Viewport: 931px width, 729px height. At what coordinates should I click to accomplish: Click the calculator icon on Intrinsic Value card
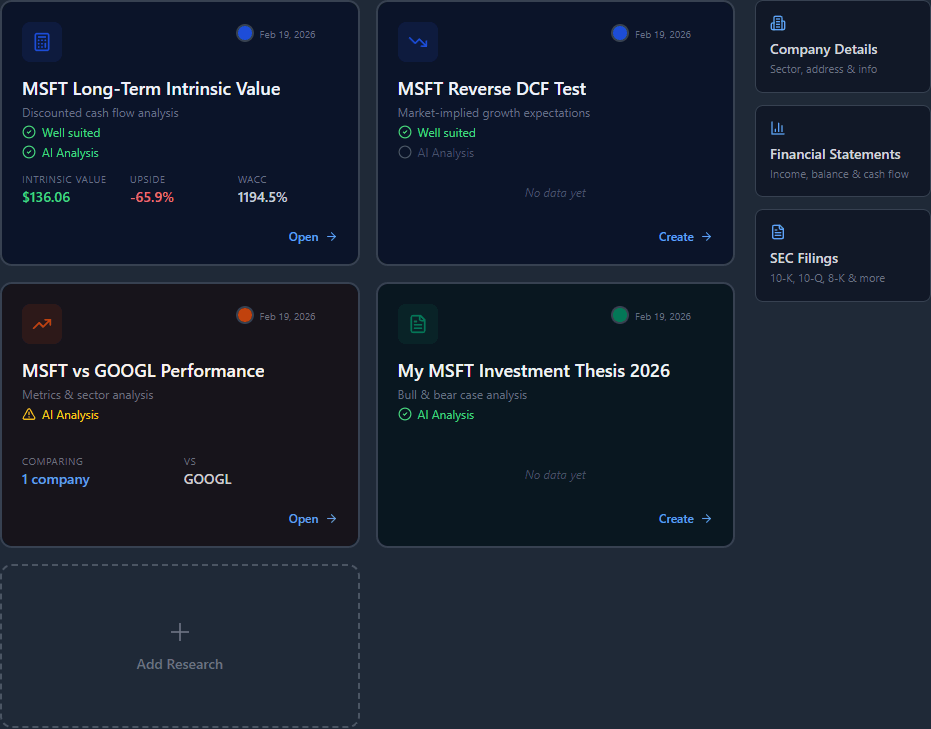point(42,42)
